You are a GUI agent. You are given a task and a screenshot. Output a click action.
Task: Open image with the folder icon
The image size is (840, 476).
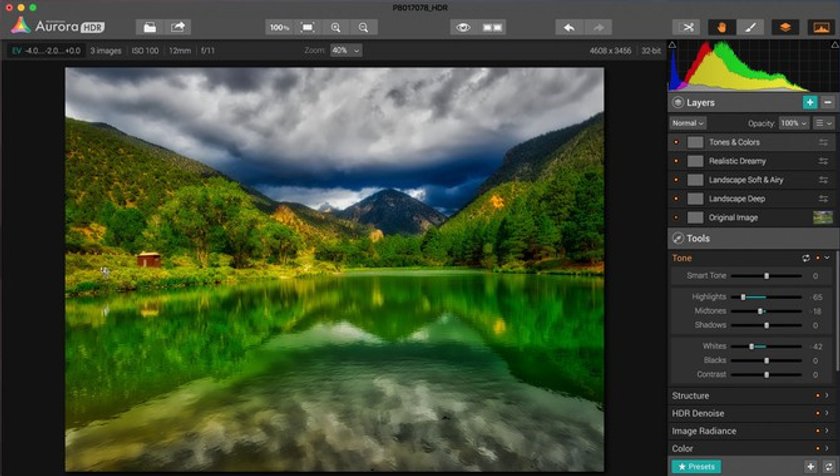[x=150, y=27]
